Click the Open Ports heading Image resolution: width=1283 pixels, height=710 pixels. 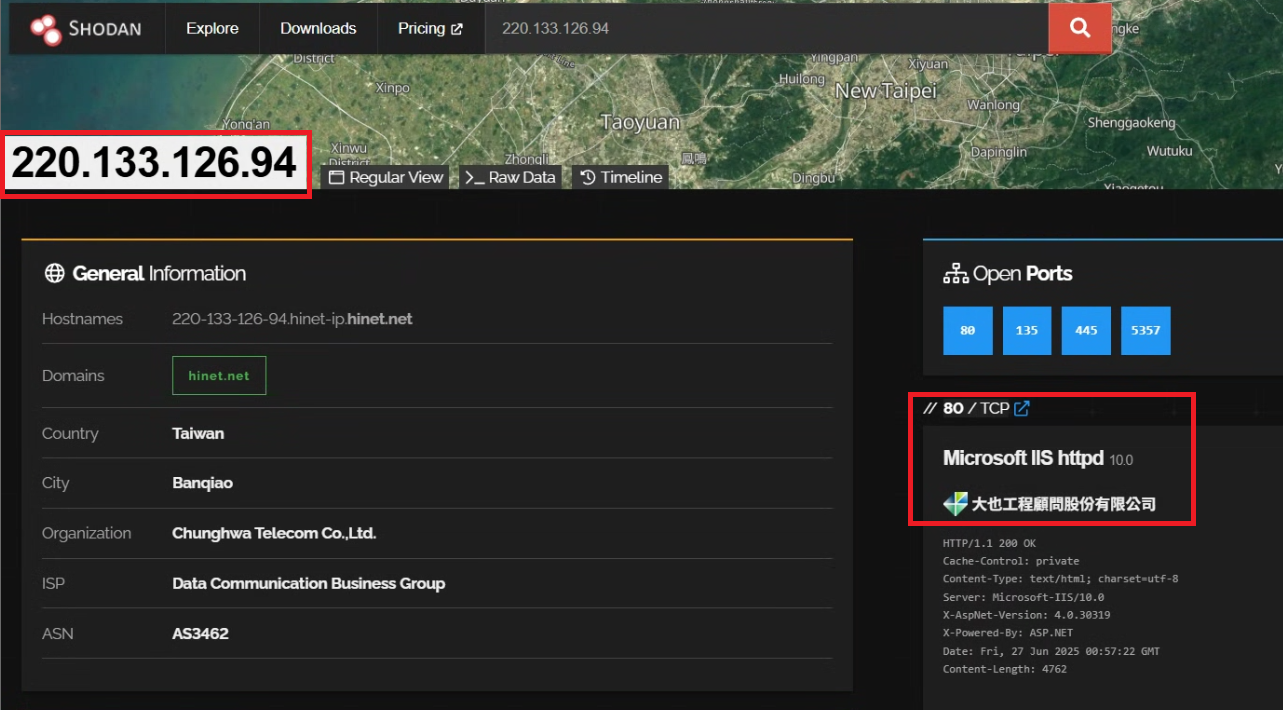pos(1023,274)
